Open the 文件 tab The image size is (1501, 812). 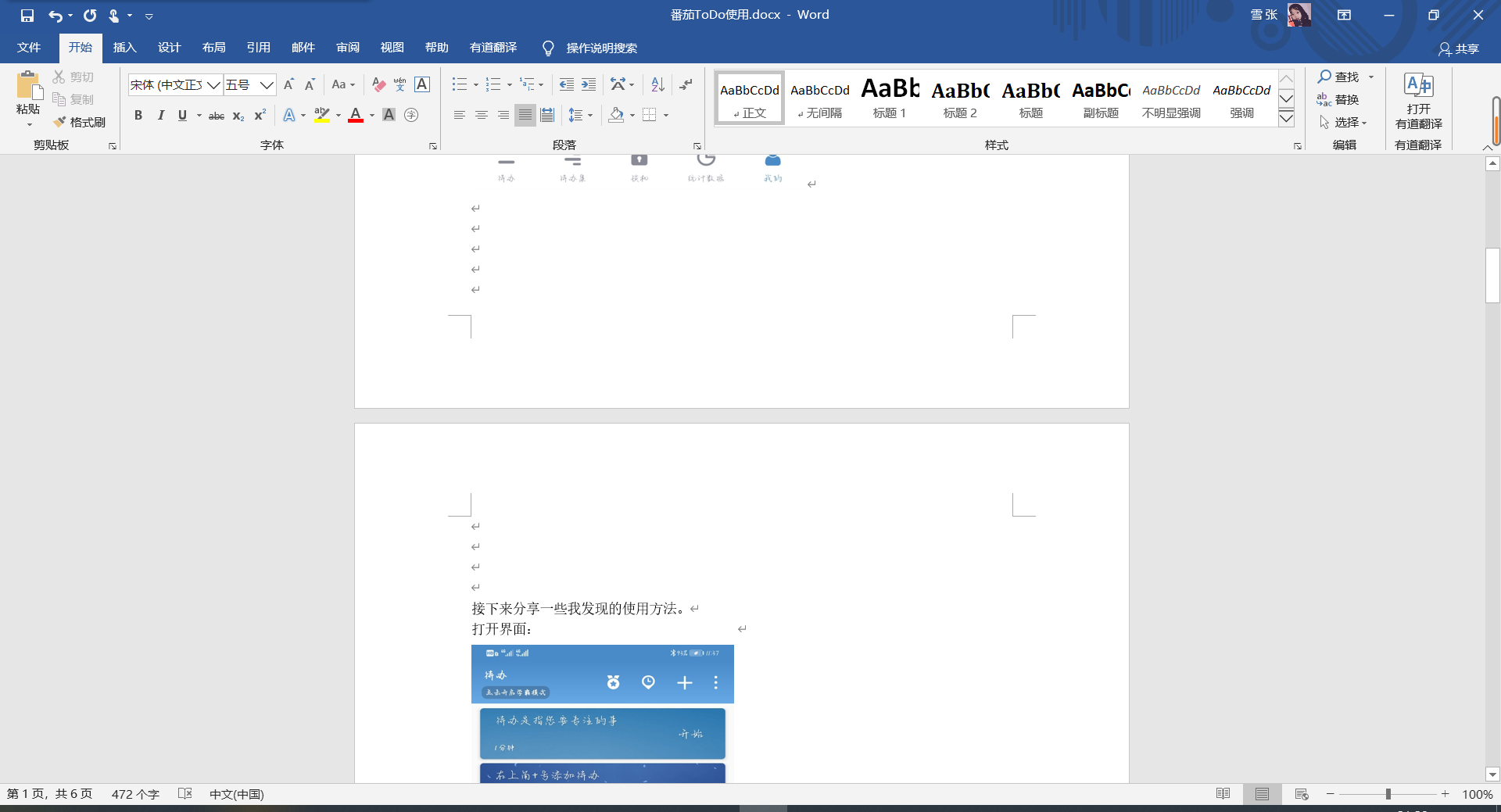coord(29,48)
